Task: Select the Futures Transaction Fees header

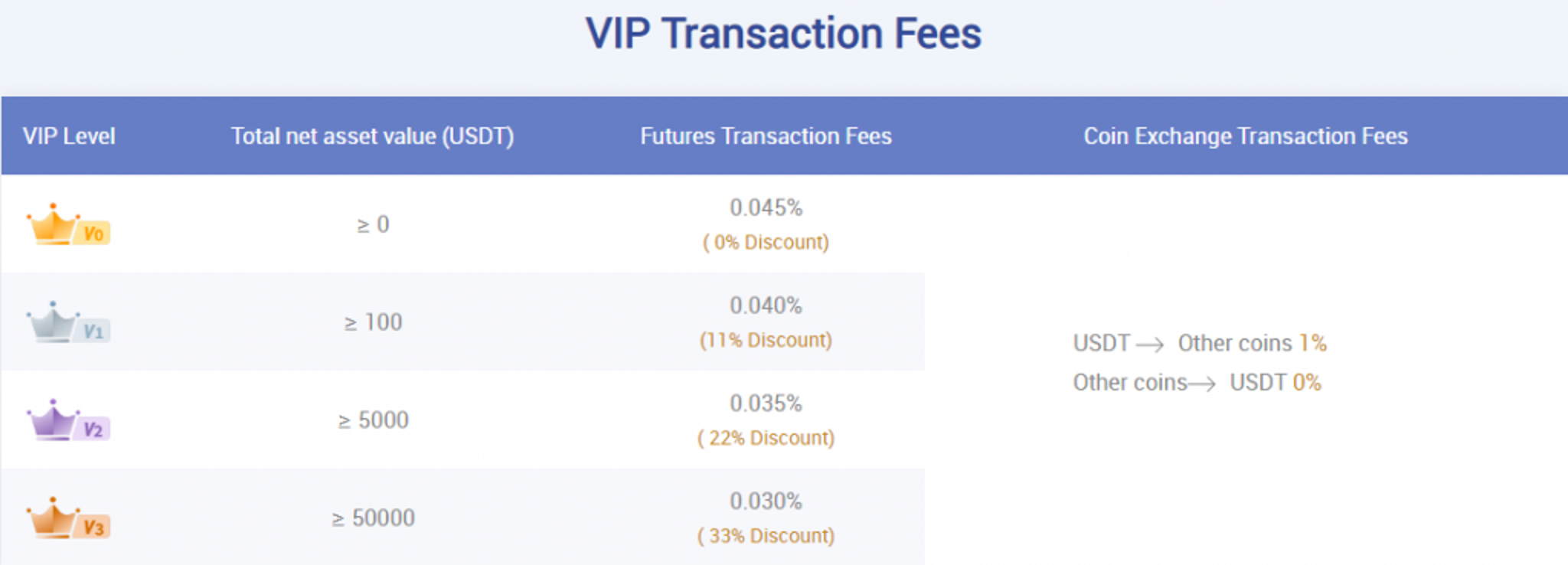Action: (x=766, y=136)
